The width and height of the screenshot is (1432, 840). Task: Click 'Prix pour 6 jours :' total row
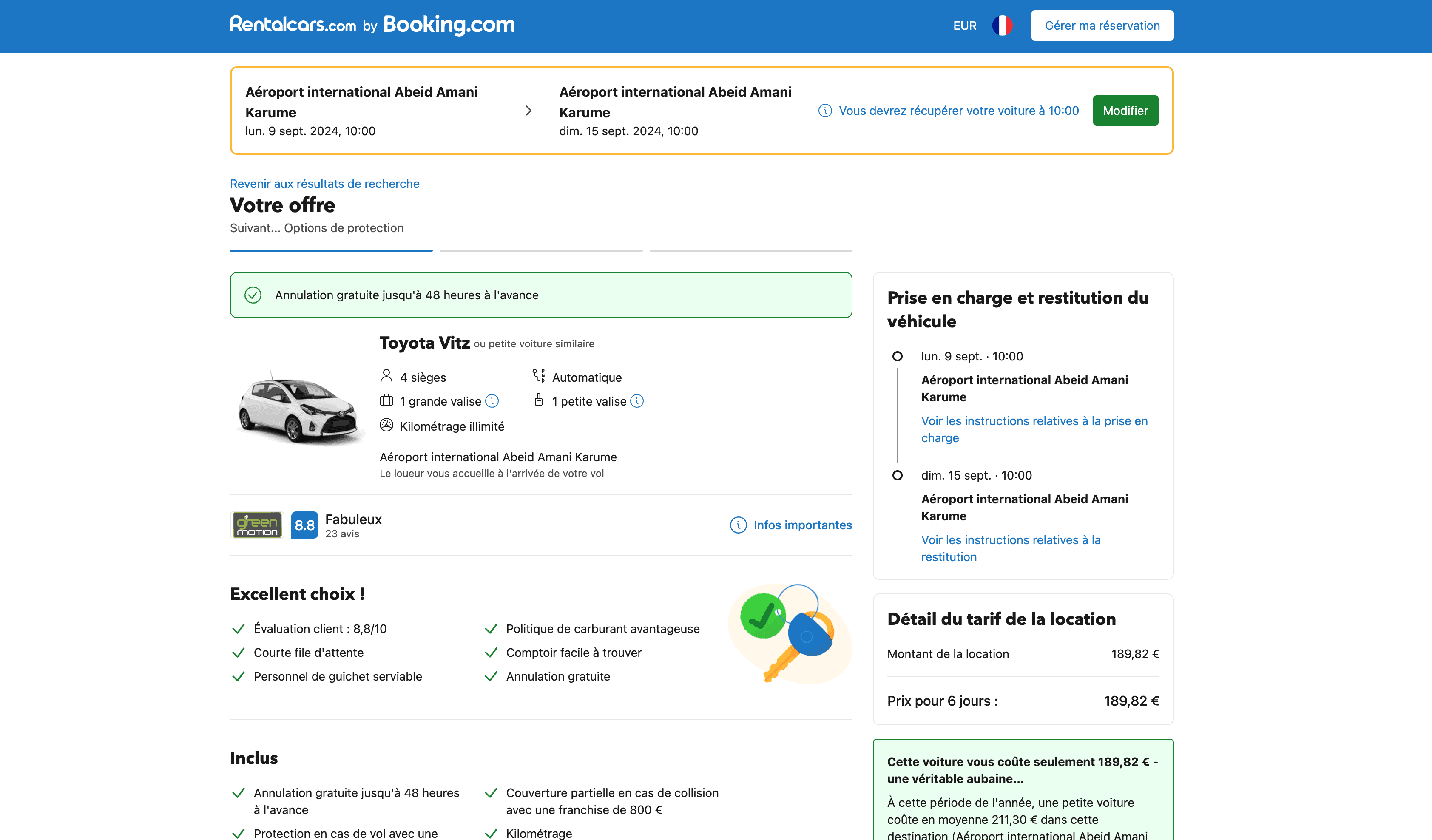[x=1023, y=701]
